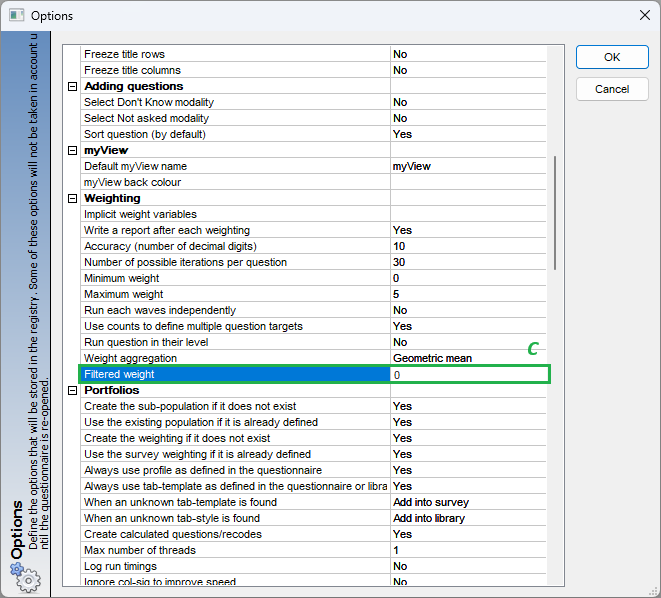Click the gear icon in sidebar
The height and width of the screenshot is (598, 661).
tap(26, 578)
